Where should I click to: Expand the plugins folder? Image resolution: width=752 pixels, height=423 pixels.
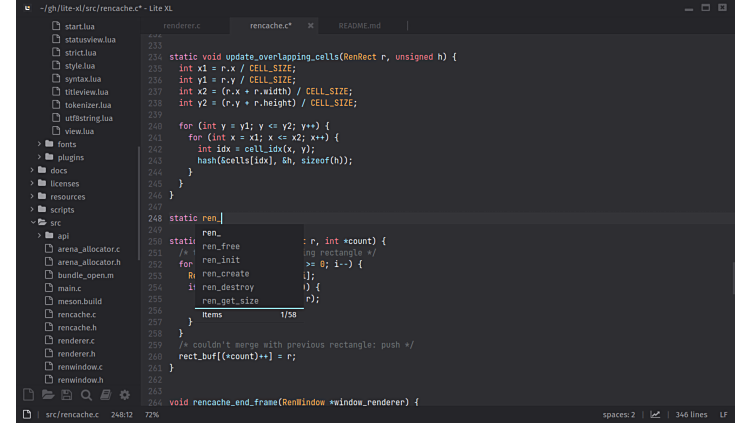70,157
